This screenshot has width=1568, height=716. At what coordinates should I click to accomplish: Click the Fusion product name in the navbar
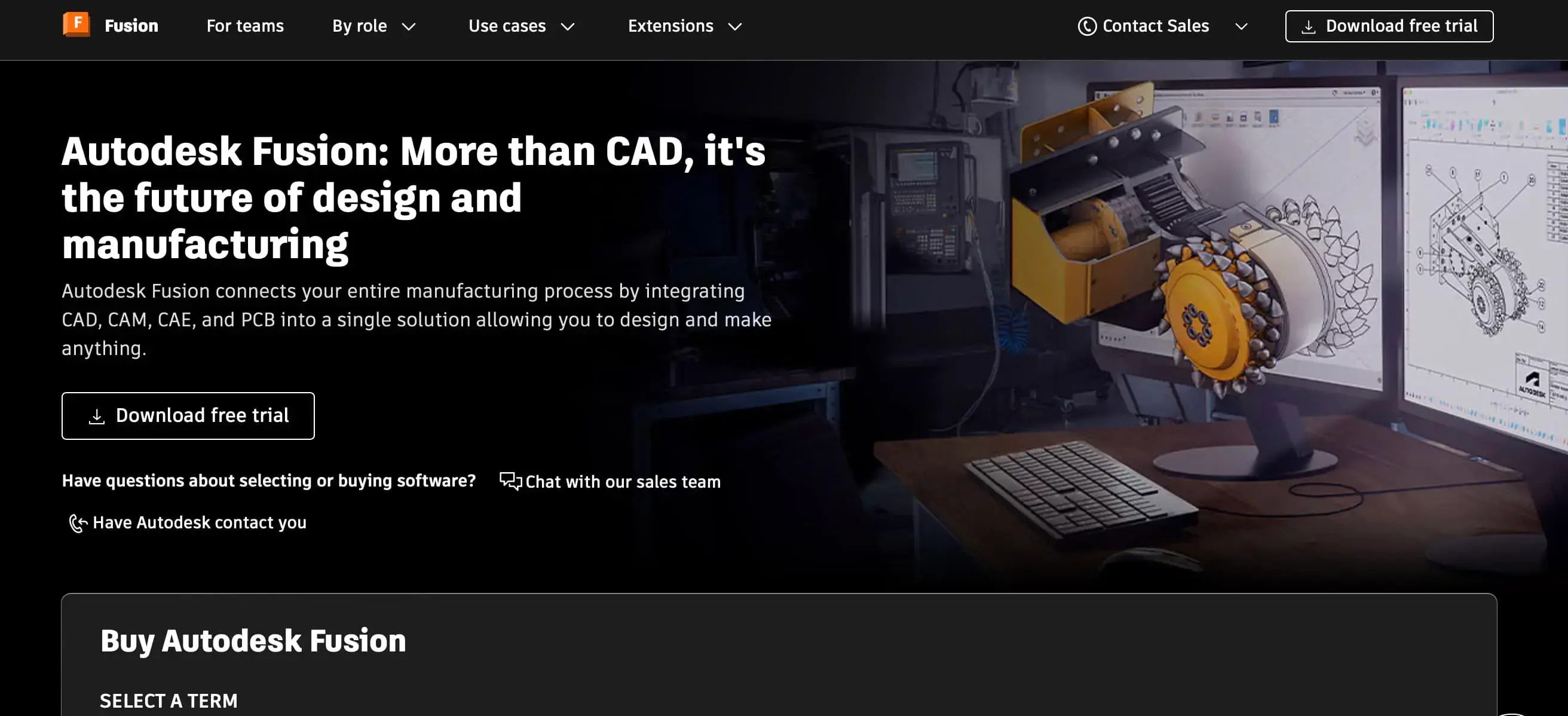(x=131, y=26)
